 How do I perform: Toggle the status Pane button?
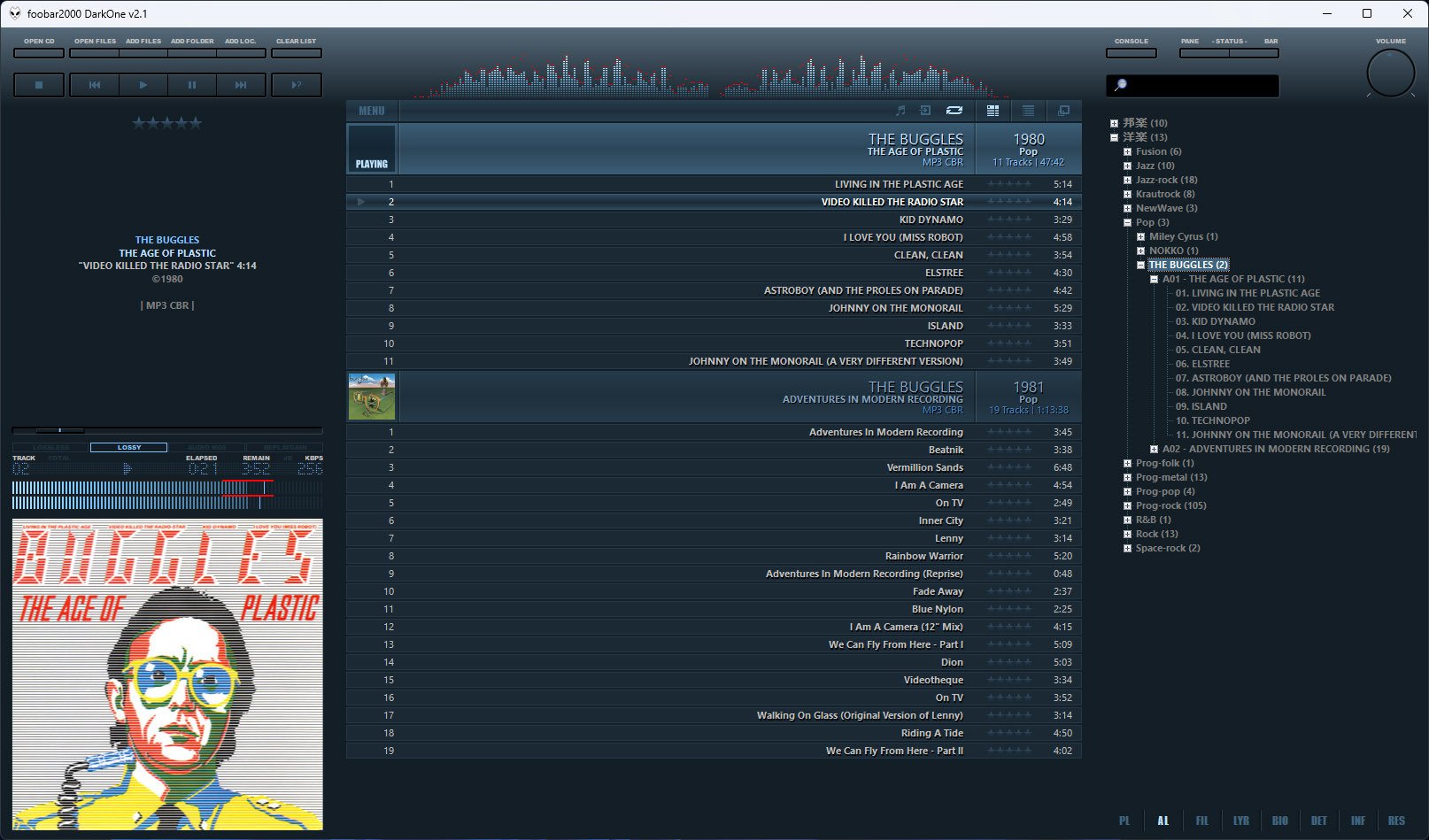(x=1204, y=53)
